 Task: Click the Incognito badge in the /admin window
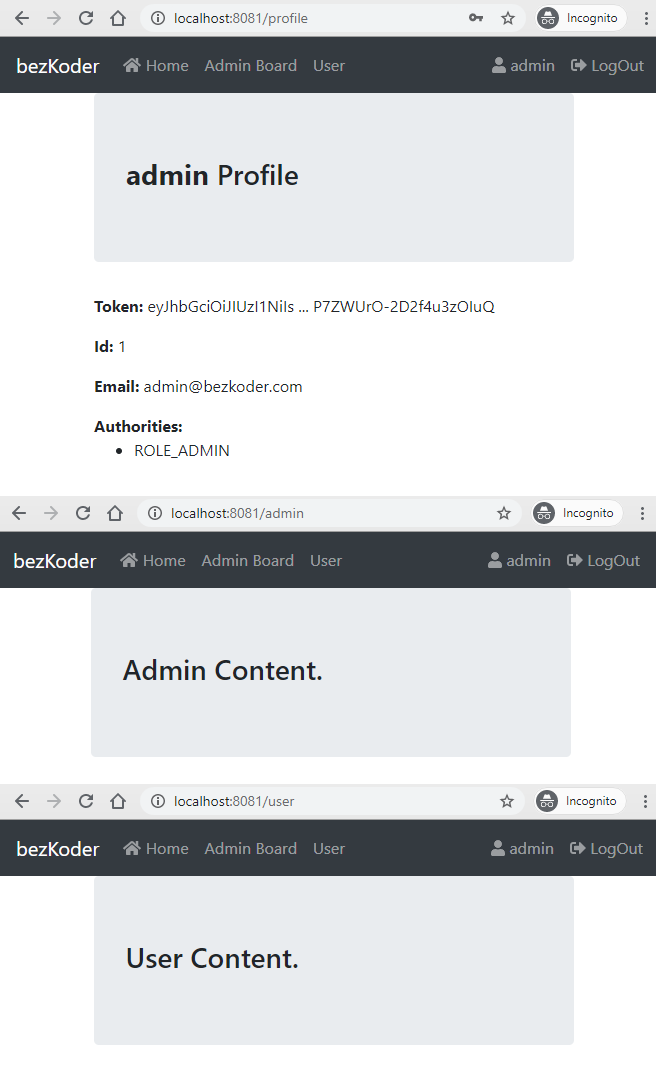tap(576, 513)
